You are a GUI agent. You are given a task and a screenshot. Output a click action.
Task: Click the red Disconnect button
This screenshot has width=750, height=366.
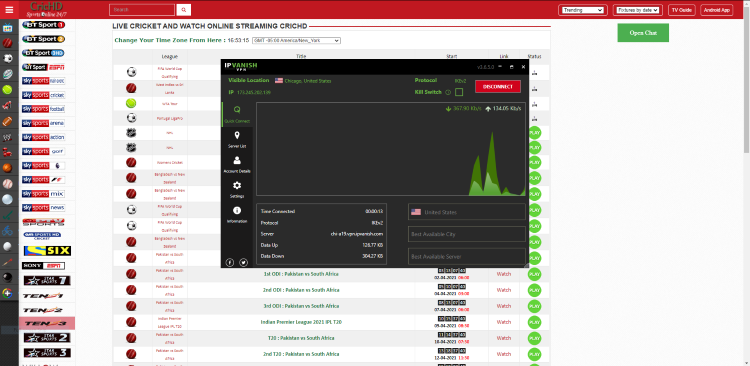tap(498, 87)
